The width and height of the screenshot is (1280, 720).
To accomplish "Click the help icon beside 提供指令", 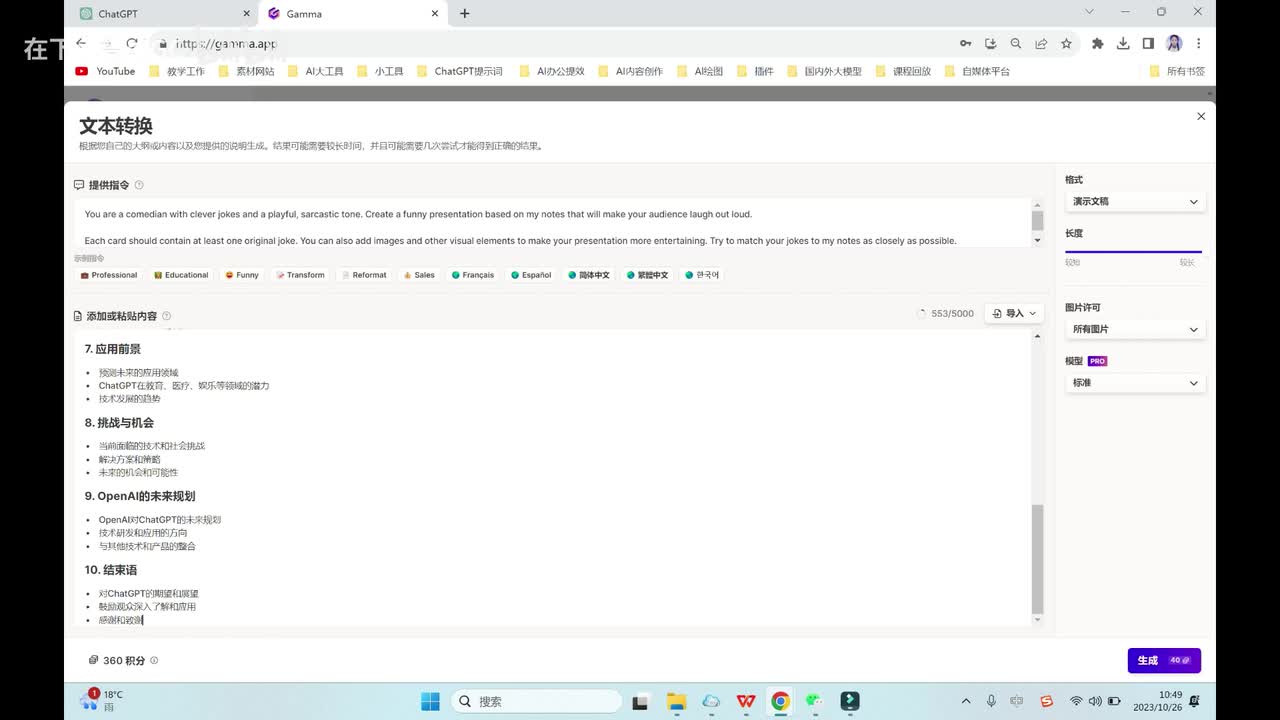I will click(139, 185).
